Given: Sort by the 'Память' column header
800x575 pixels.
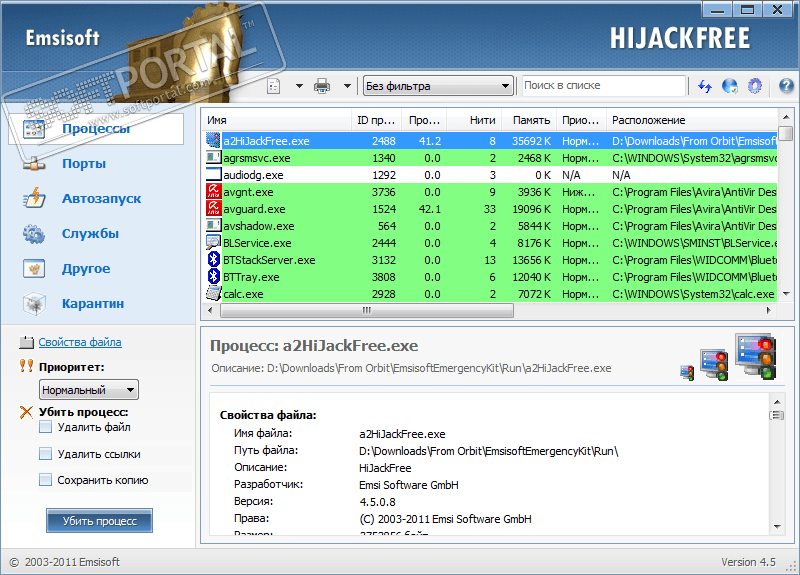Looking at the screenshot, I should 529,120.
